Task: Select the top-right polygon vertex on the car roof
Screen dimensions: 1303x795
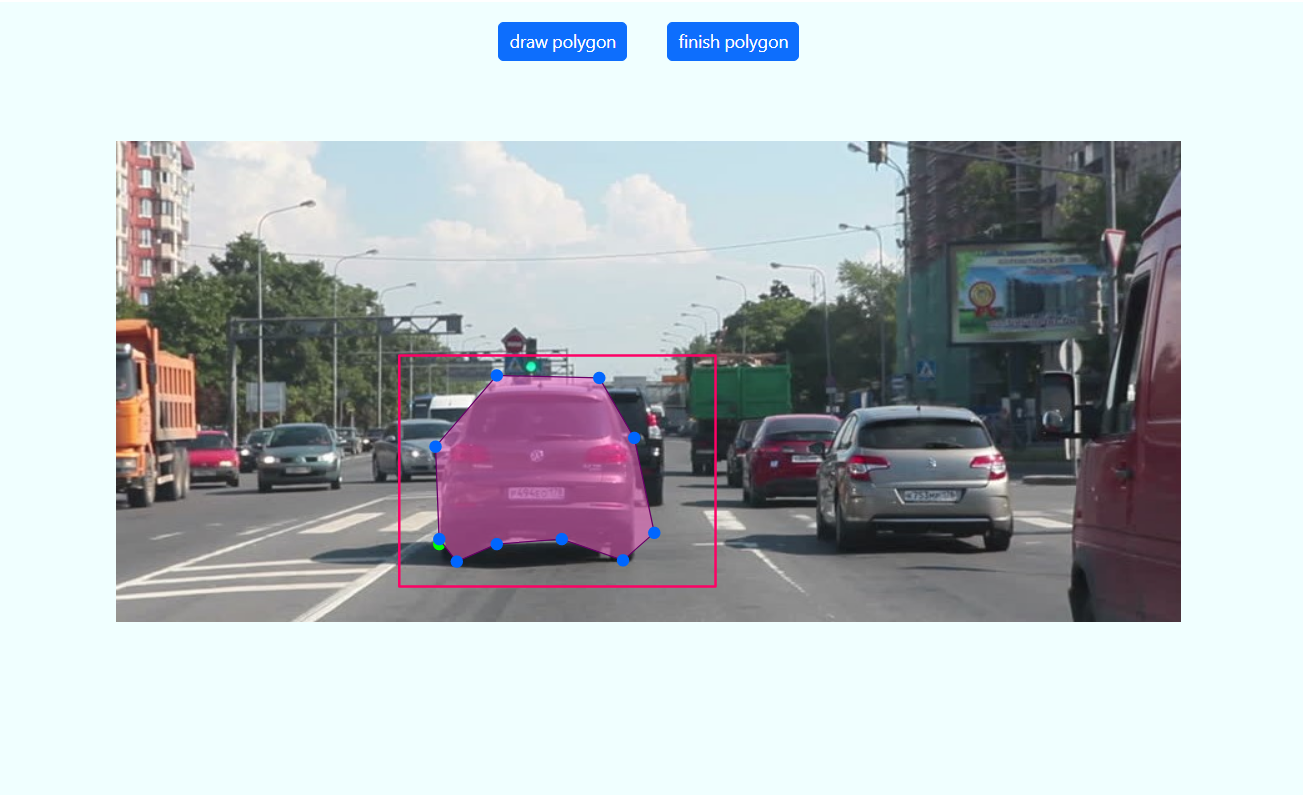Action: (599, 378)
